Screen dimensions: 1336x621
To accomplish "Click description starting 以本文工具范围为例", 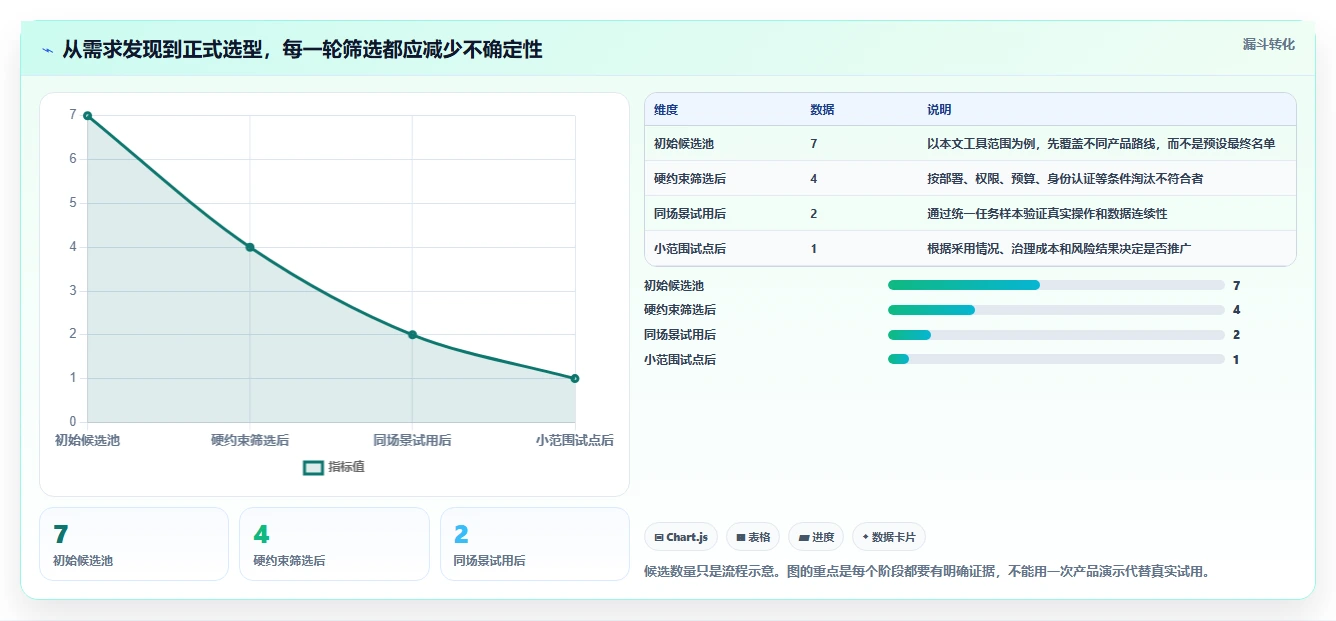I will (x=1101, y=144).
